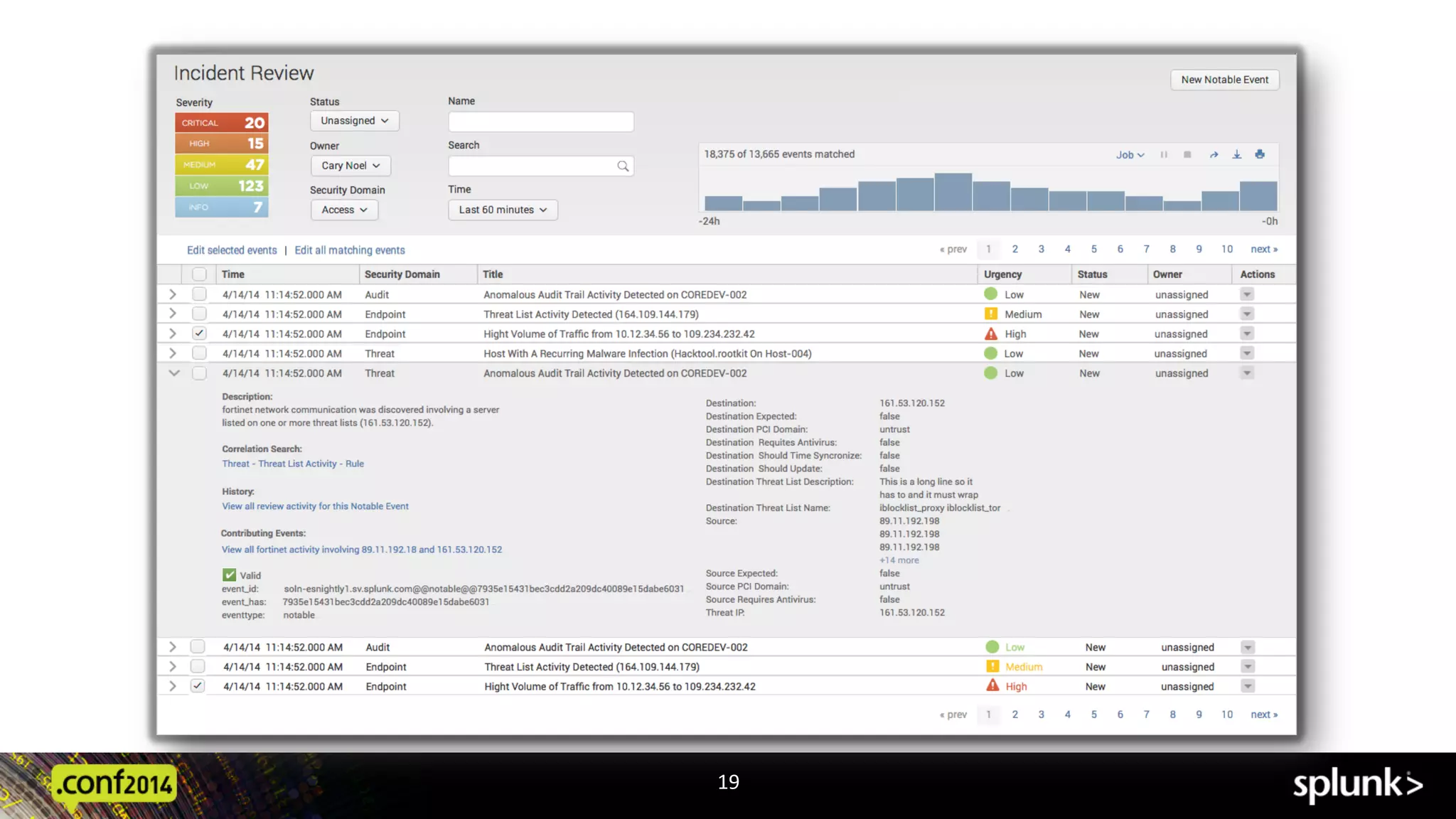Click the New Notable Event button

[1224, 80]
